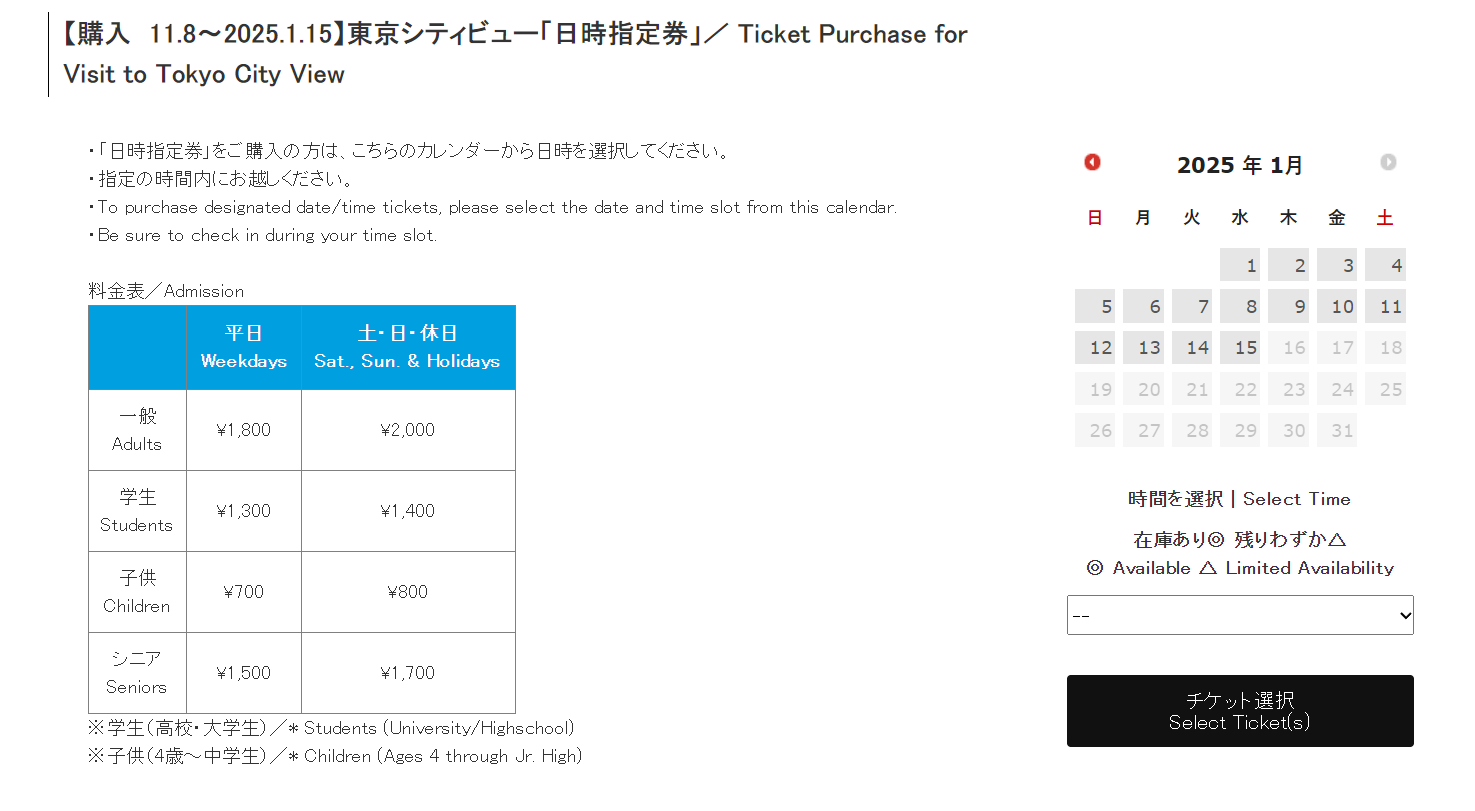Screen dimensions: 1475x811
Task: Click the Sat., Sun. & Holidays header
Action: click(x=408, y=347)
